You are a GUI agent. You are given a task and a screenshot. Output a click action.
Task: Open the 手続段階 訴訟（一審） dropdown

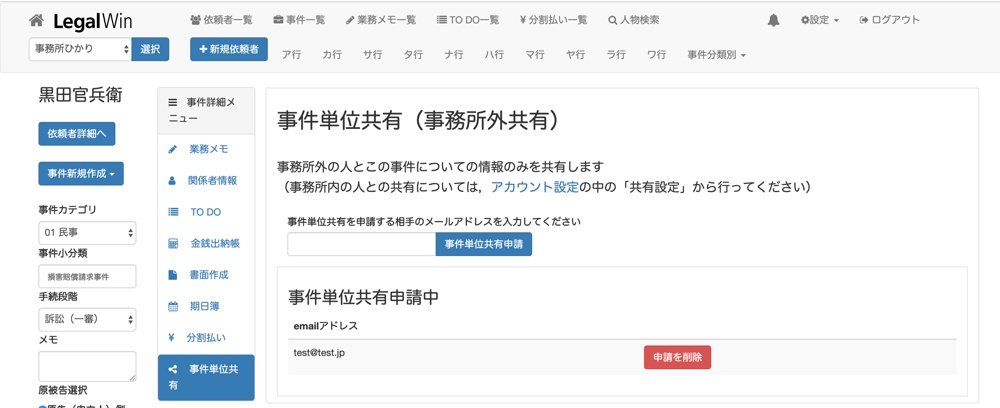pos(87,319)
